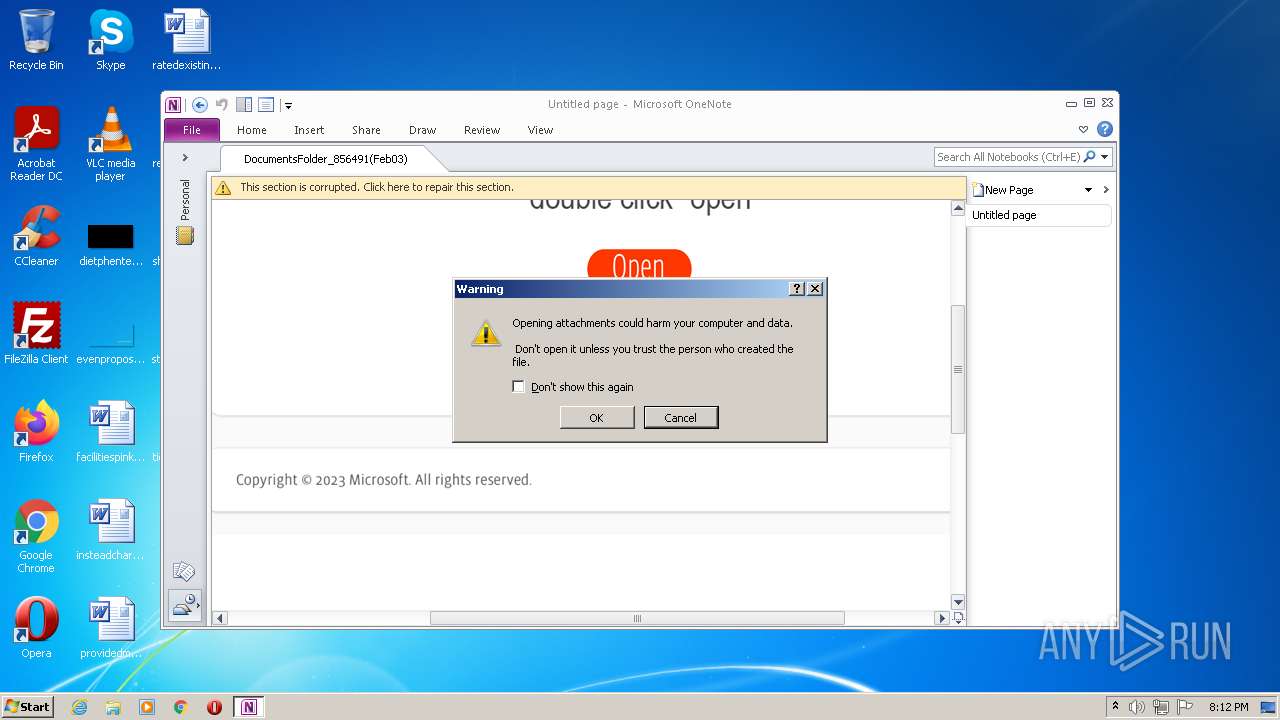Open Windows Explorer from taskbar

113,707
